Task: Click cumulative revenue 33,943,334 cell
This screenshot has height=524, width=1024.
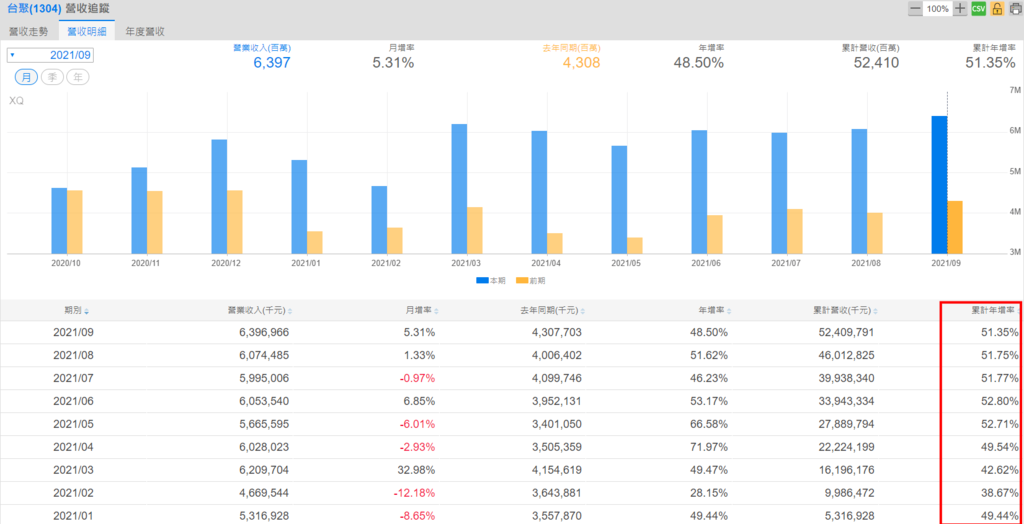Action: coord(846,401)
